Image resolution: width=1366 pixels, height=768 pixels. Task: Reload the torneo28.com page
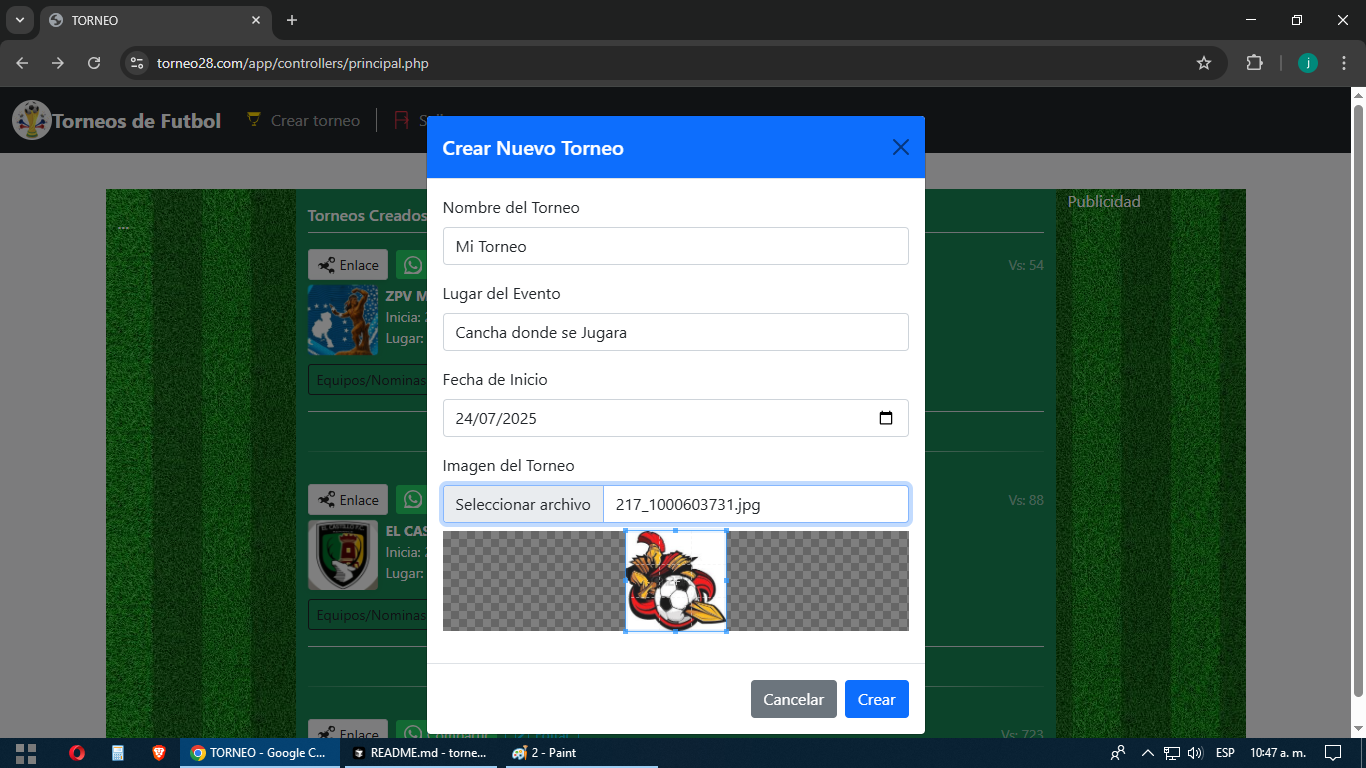94,62
